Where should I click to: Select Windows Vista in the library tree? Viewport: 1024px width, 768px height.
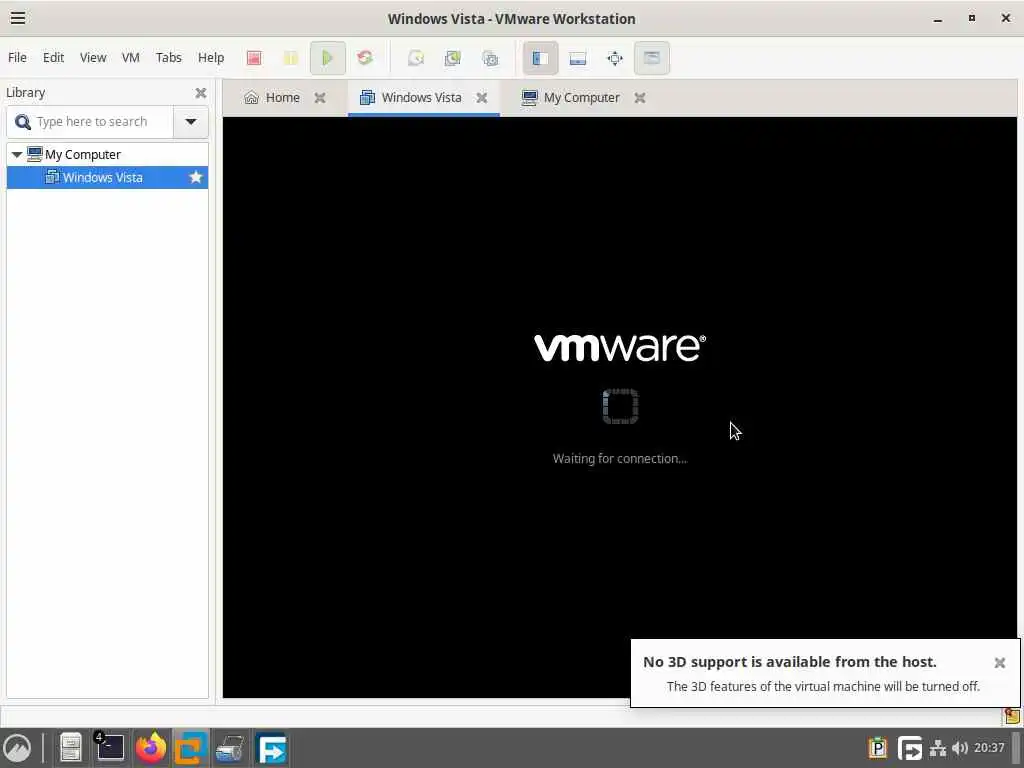tap(103, 178)
